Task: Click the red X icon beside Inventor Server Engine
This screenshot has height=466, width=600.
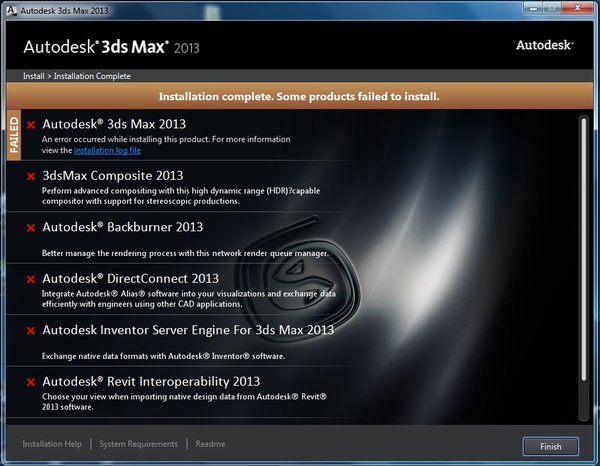Action: [31, 331]
